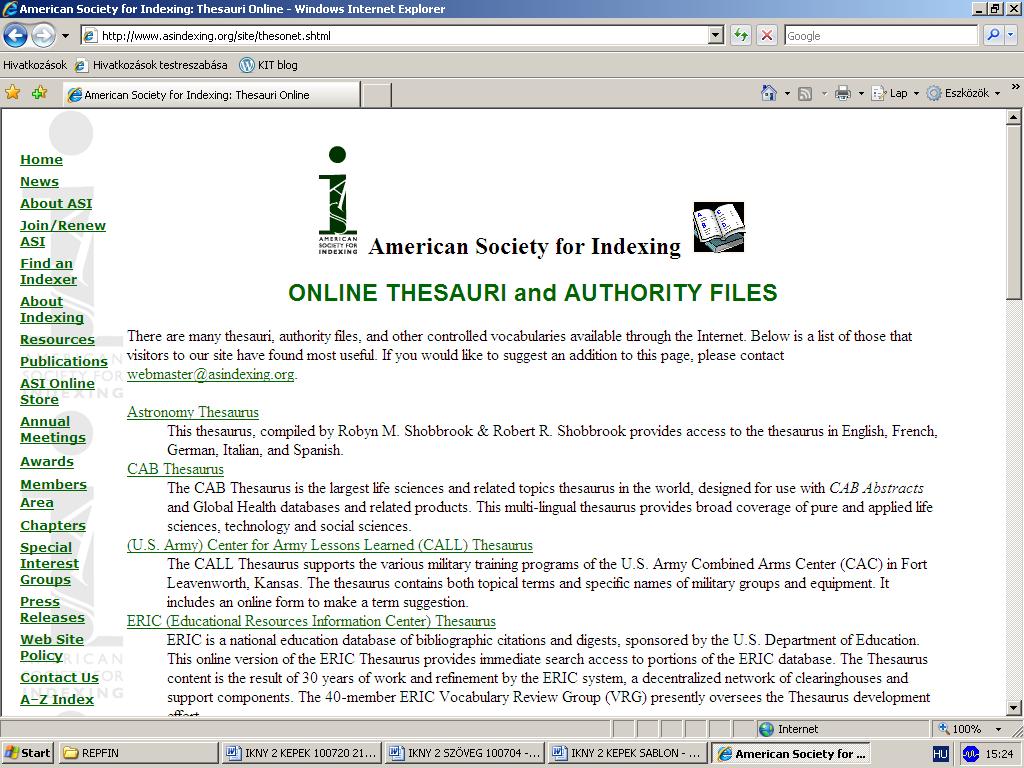This screenshot has width=1024, height=768.
Task: Click the Stop loading red X icon
Action: (767, 35)
